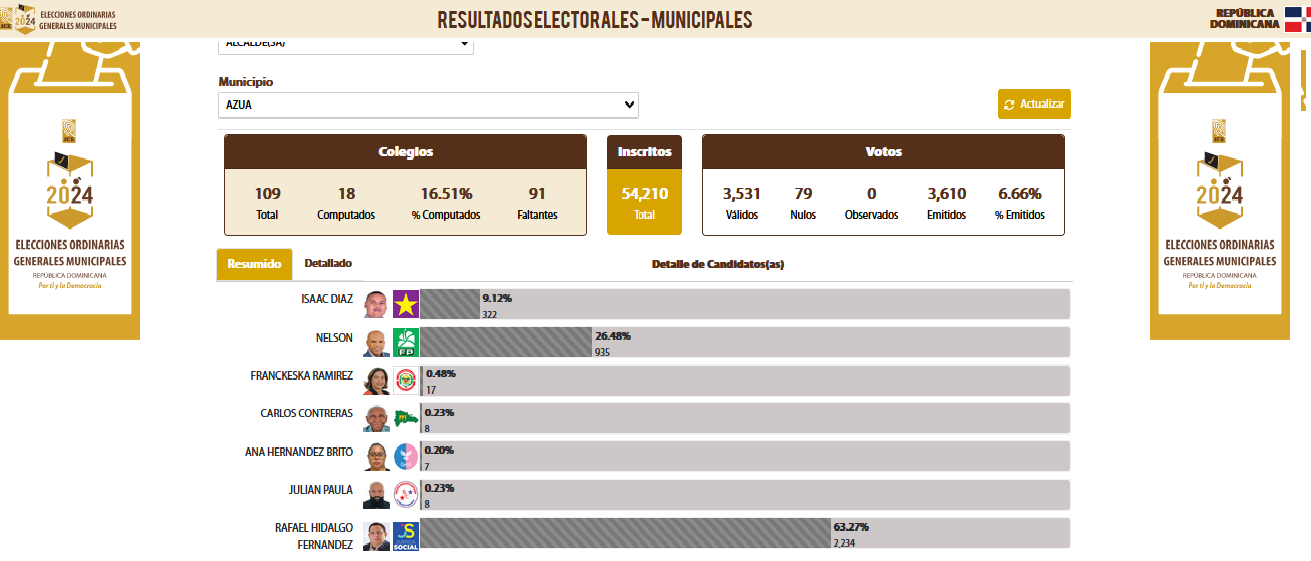Click Julian Paula's party logo icon
Screen dimensions: 1311x561
pos(405,495)
